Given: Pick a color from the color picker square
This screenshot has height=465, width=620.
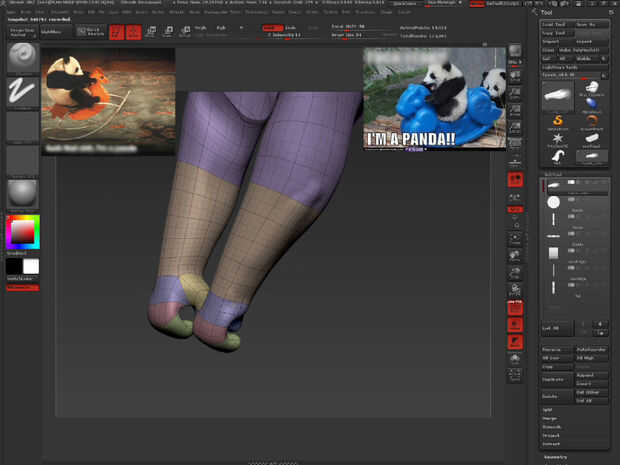Looking at the screenshot, I should pos(22,232).
